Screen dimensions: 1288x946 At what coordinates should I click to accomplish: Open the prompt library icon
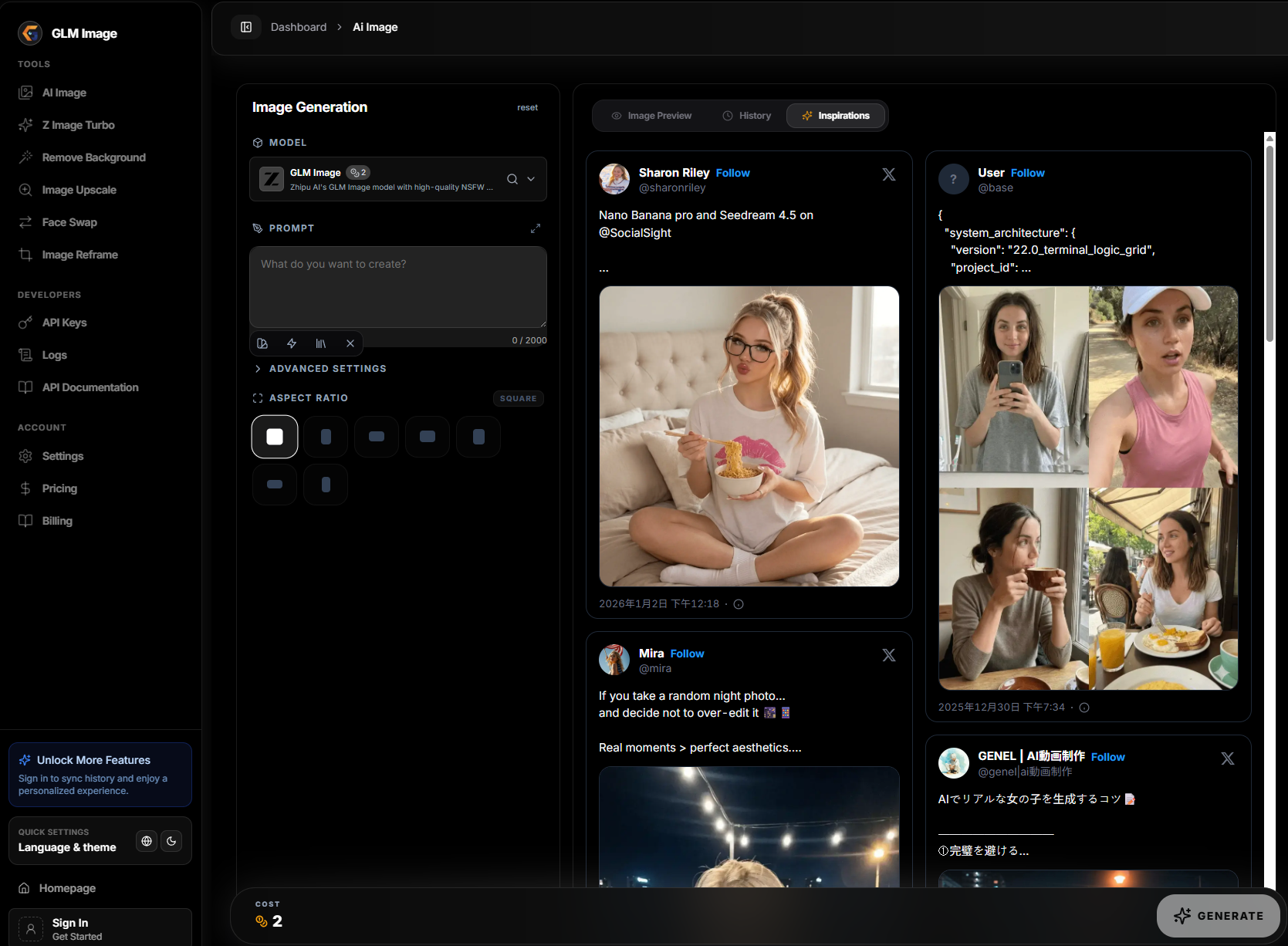[321, 343]
